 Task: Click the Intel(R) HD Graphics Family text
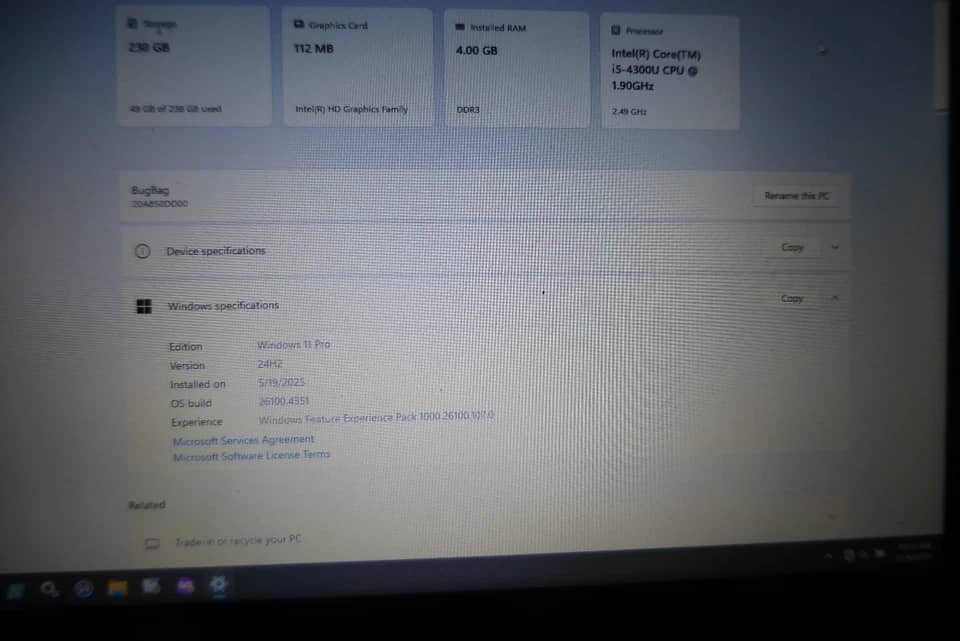tap(351, 109)
